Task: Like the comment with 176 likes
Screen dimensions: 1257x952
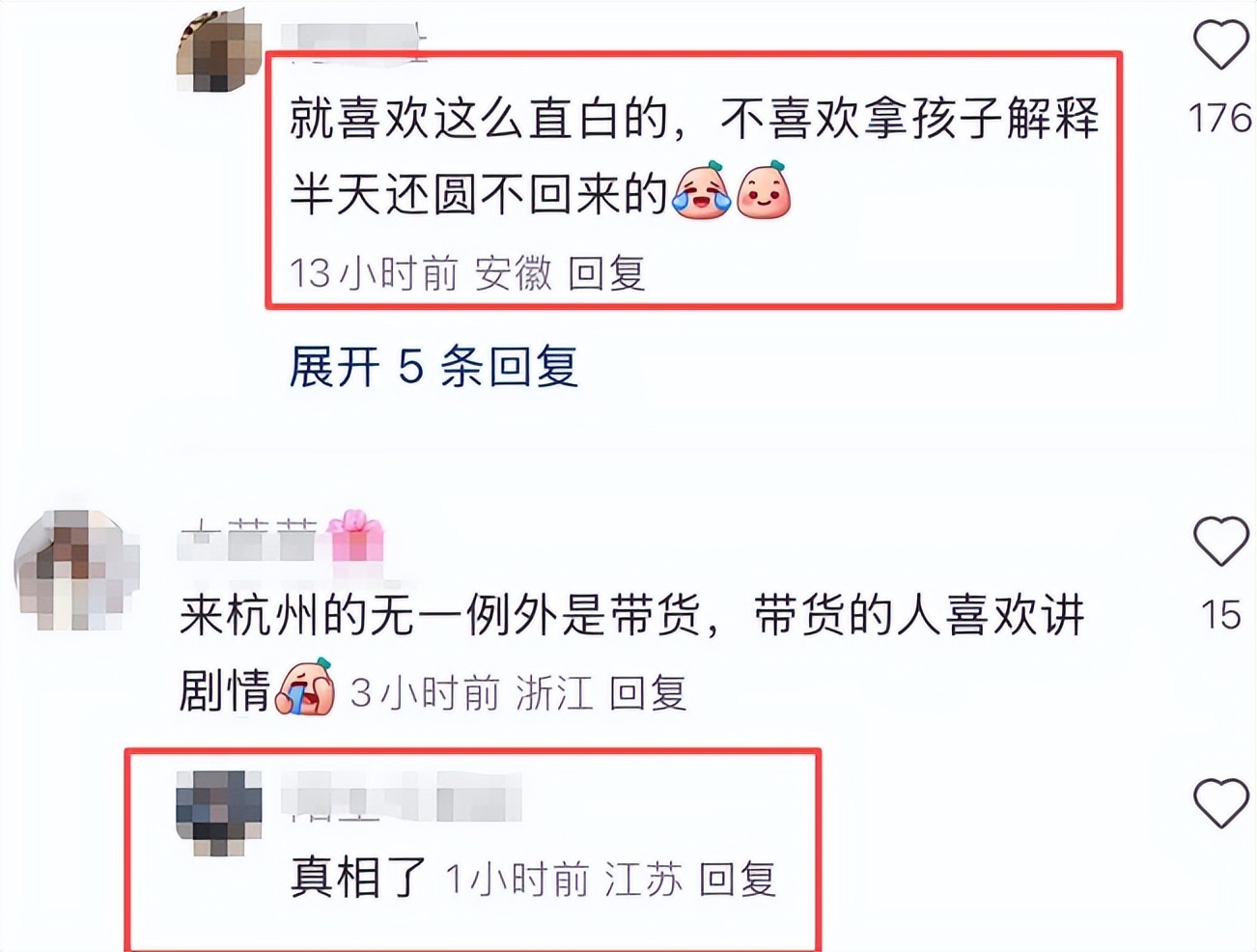Action: pos(1220,44)
